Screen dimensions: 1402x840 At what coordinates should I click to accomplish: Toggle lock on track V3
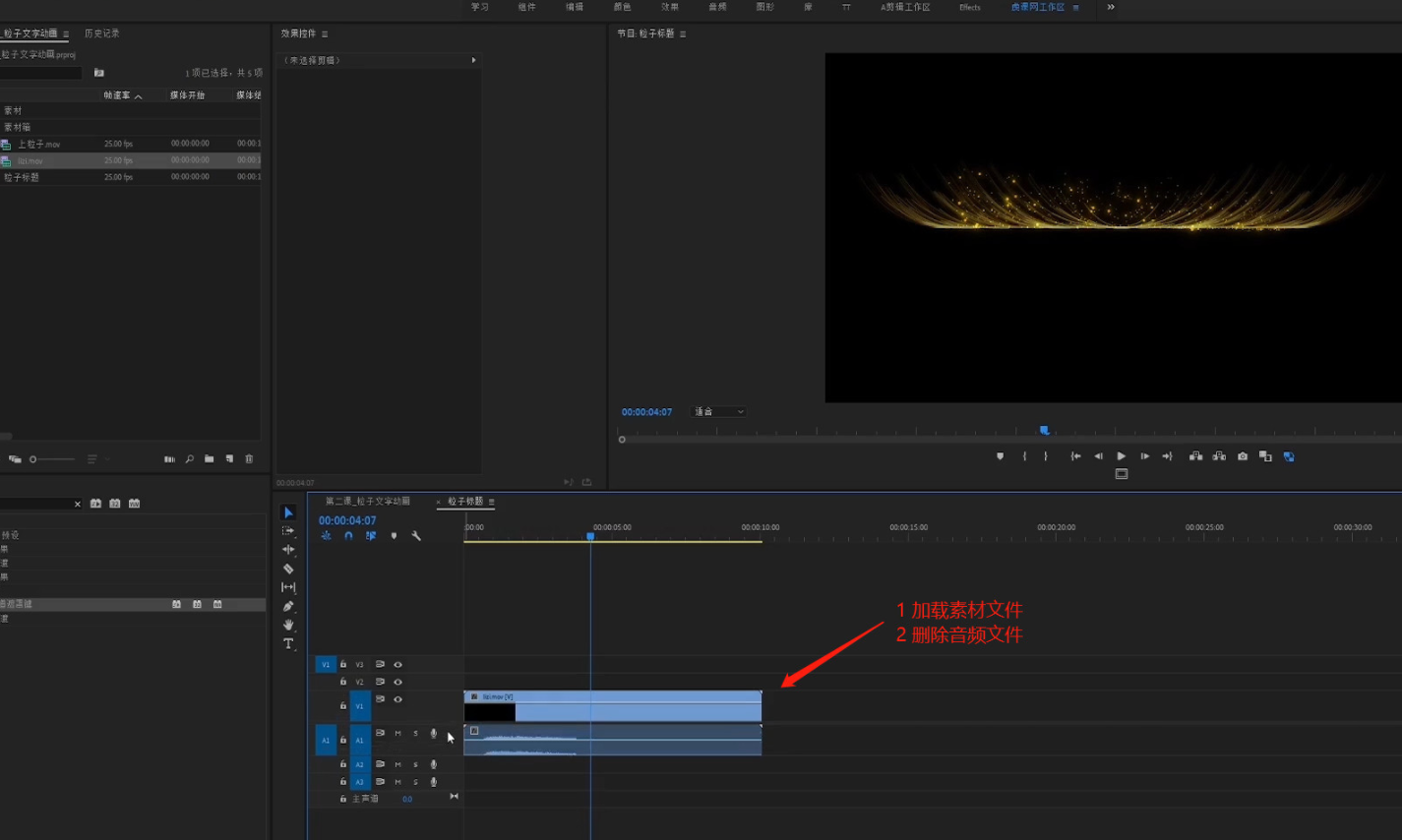(343, 665)
